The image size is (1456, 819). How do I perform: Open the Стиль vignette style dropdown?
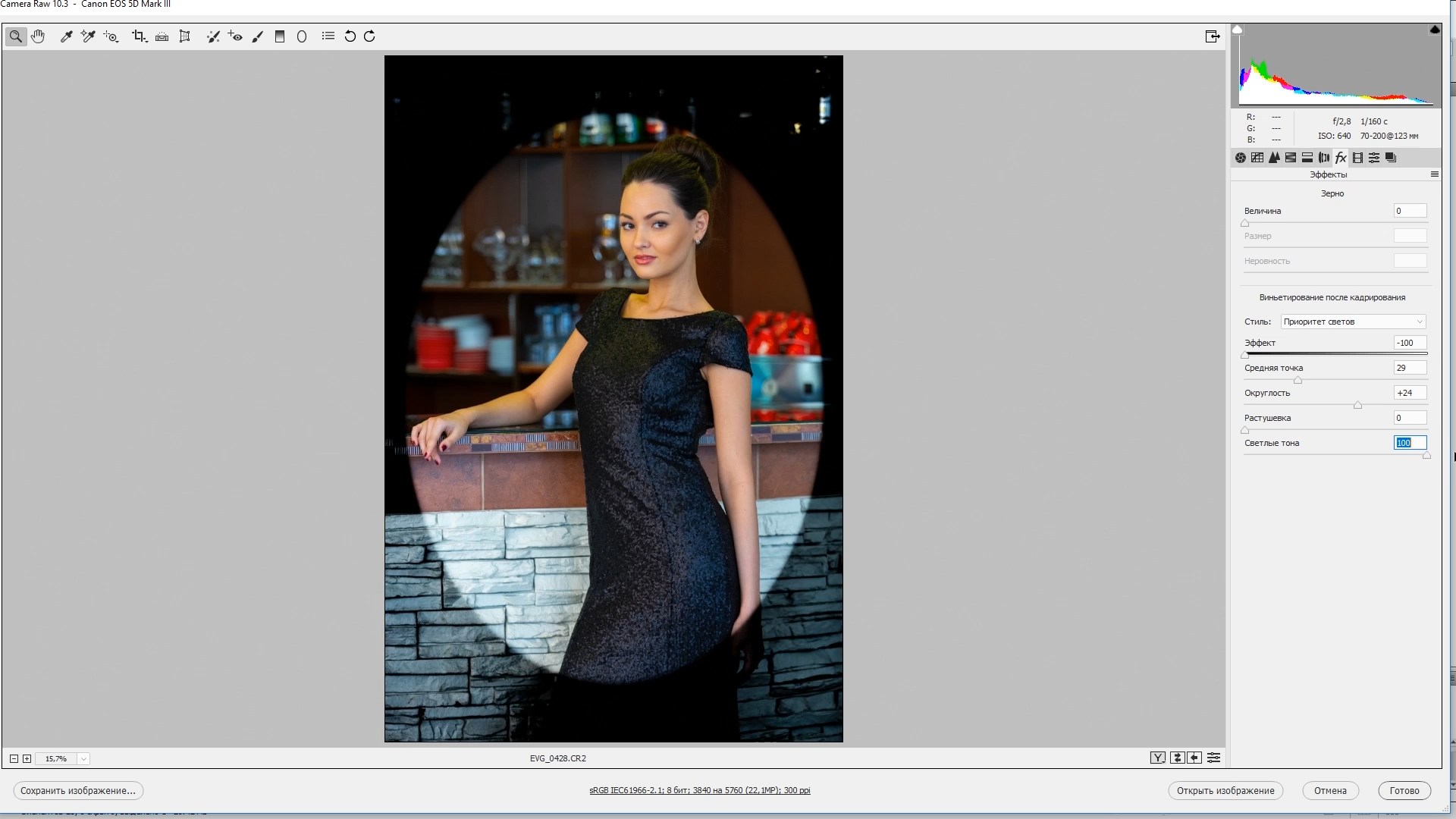tap(1353, 322)
